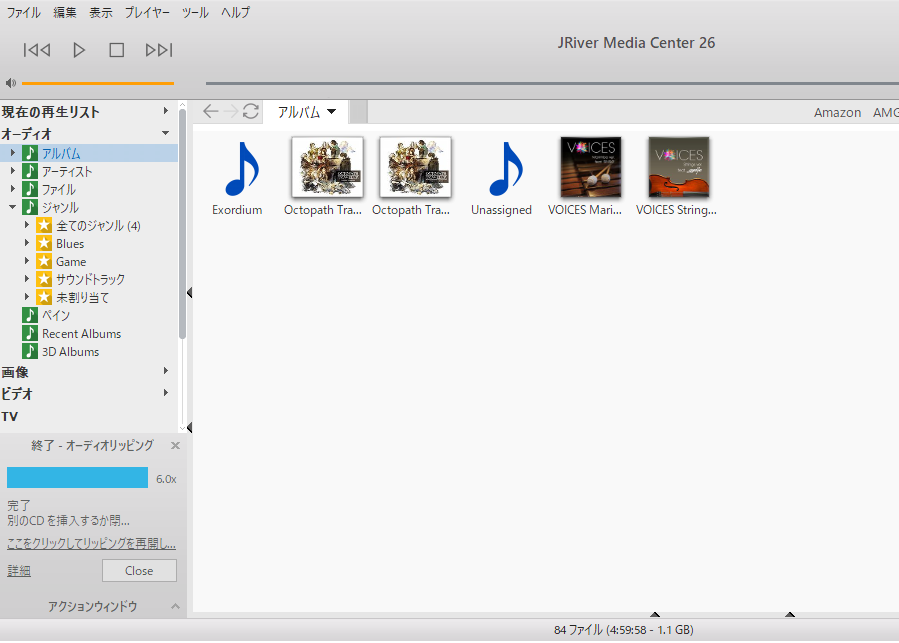Select the アーティスト music note icon
Screen dimensions: 899x643
tap(30, 171)
